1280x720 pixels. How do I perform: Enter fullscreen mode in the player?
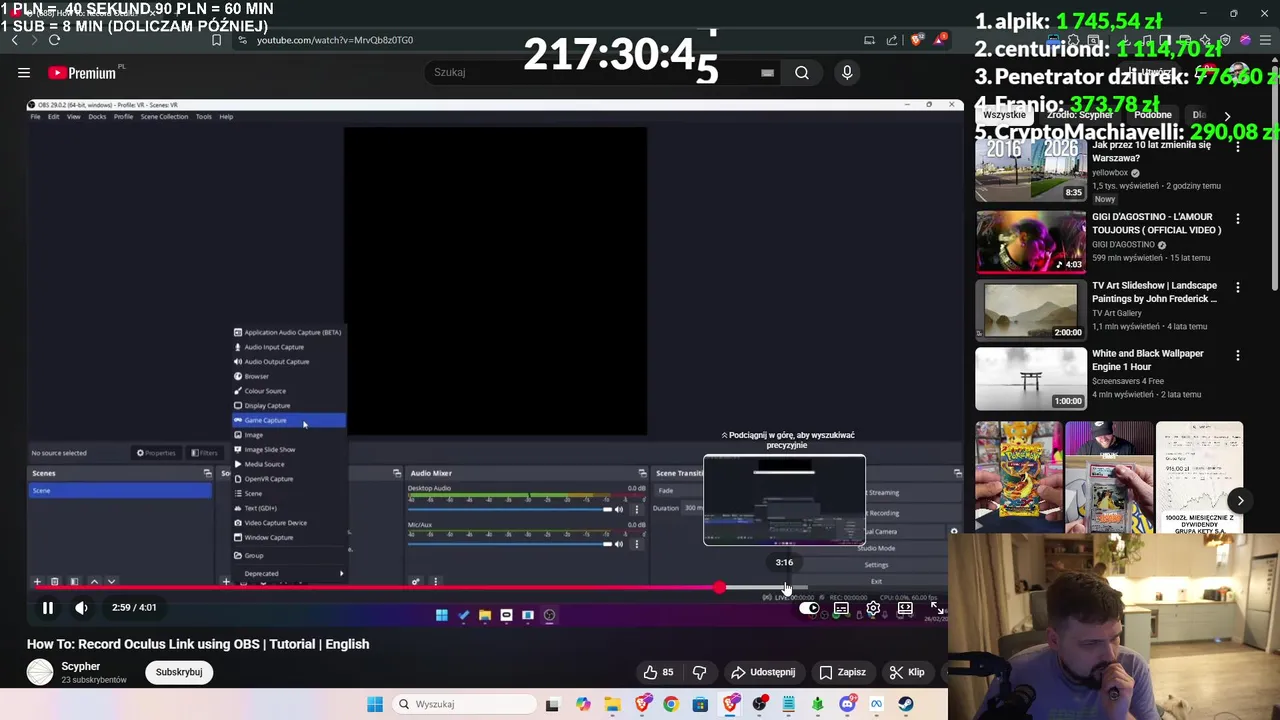[x=937, y=608]
